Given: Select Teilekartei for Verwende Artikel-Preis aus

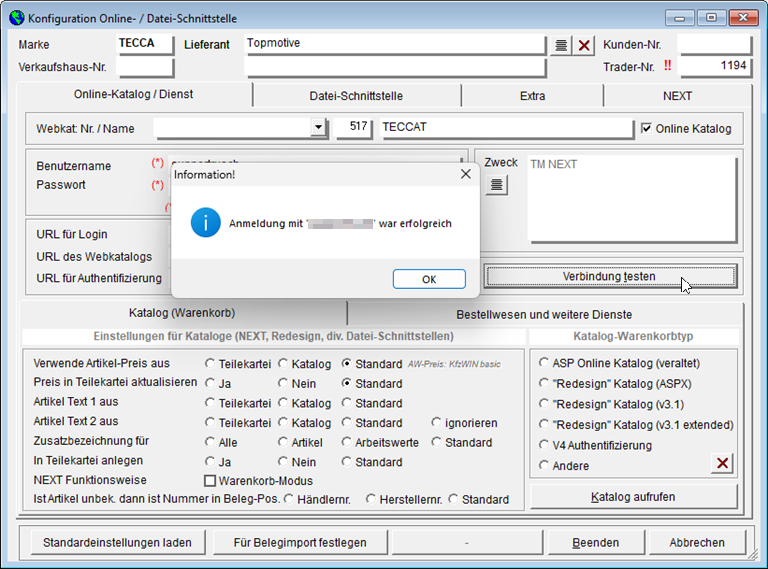Looking at the screenshot, I should 210,363.
